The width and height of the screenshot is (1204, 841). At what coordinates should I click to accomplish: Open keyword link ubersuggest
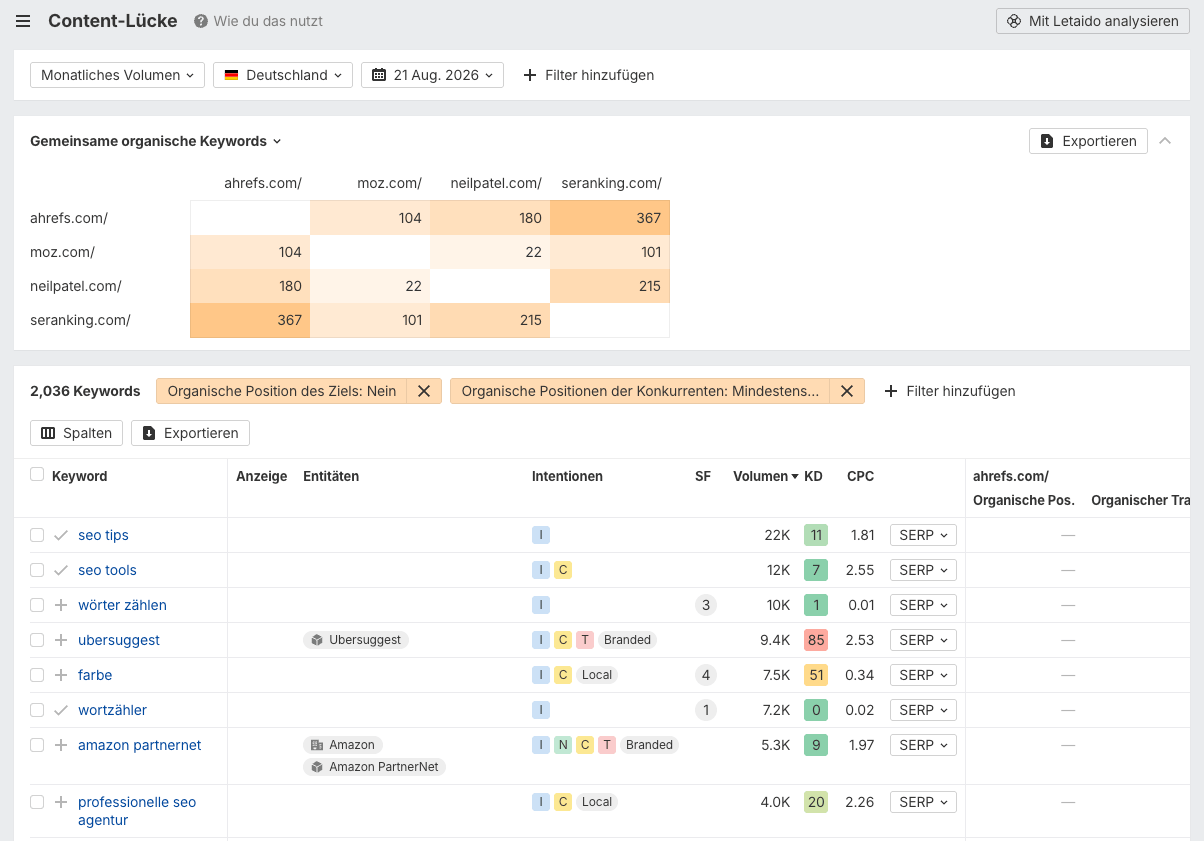coord(119,640)
